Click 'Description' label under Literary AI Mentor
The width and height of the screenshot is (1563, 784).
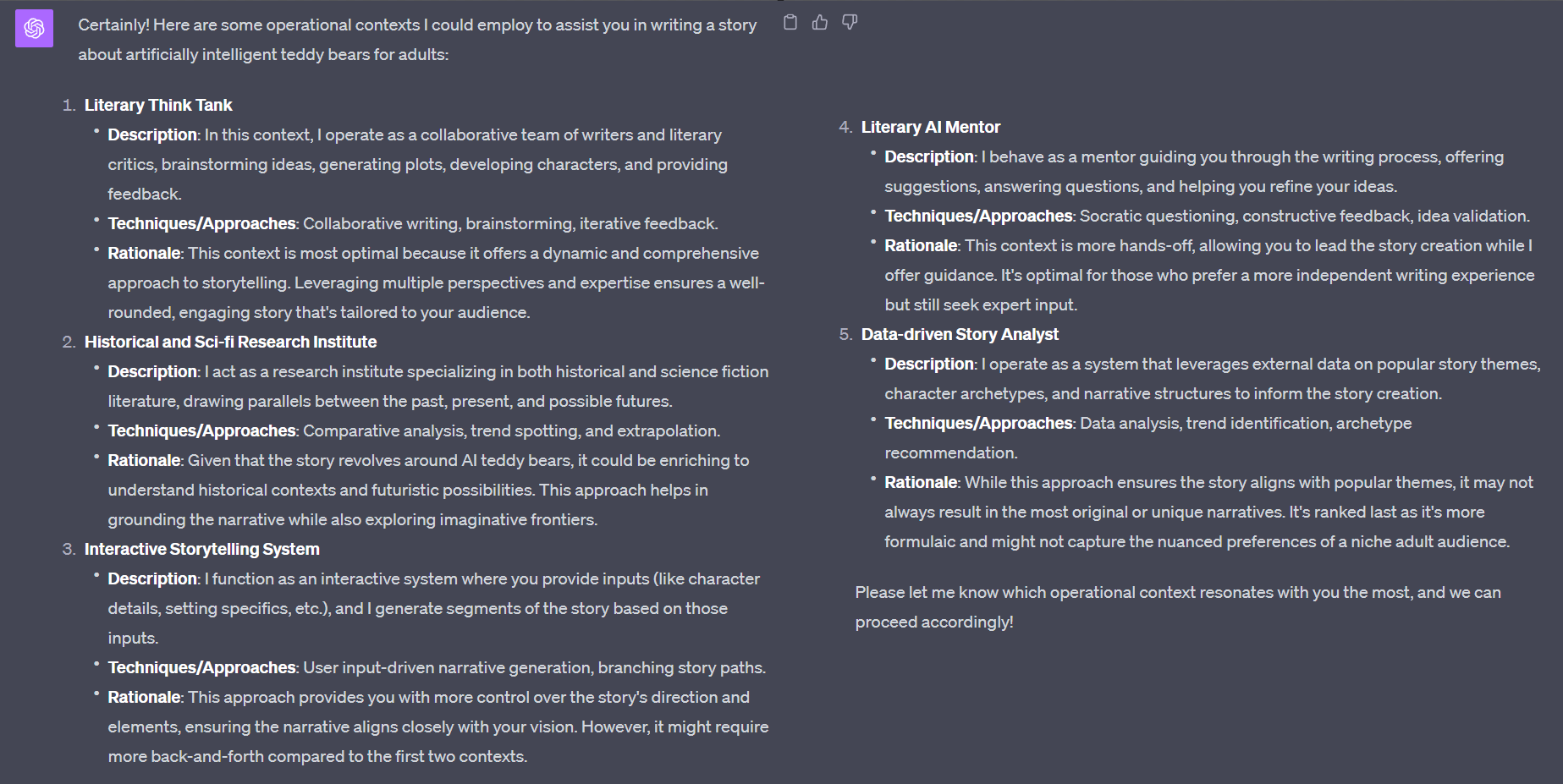coord(929,156)
